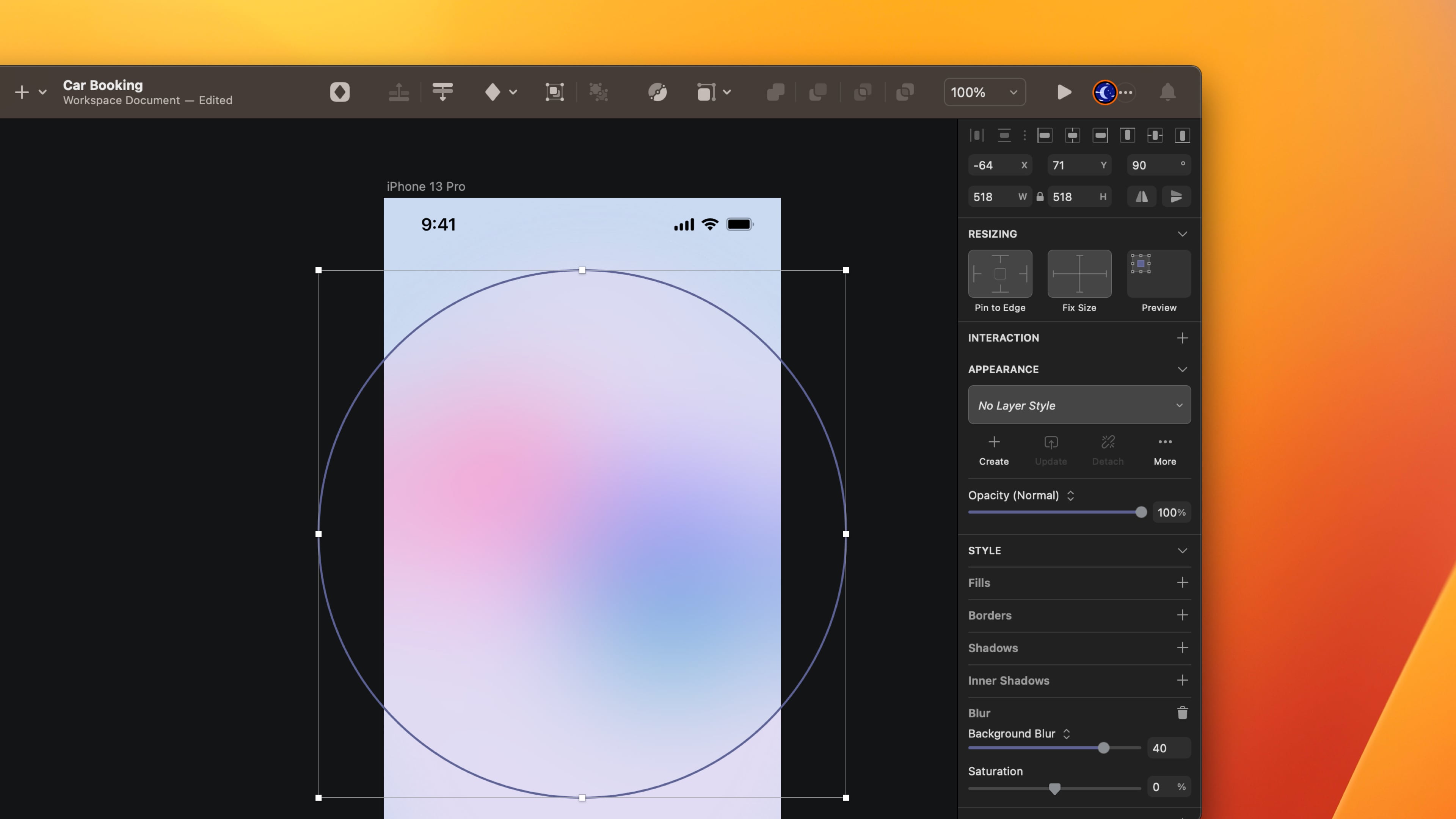This screenshot has width=1456, height=819.
Task: Toggle the Fix Size resizing control
Action: click(x=1079, y=274)
